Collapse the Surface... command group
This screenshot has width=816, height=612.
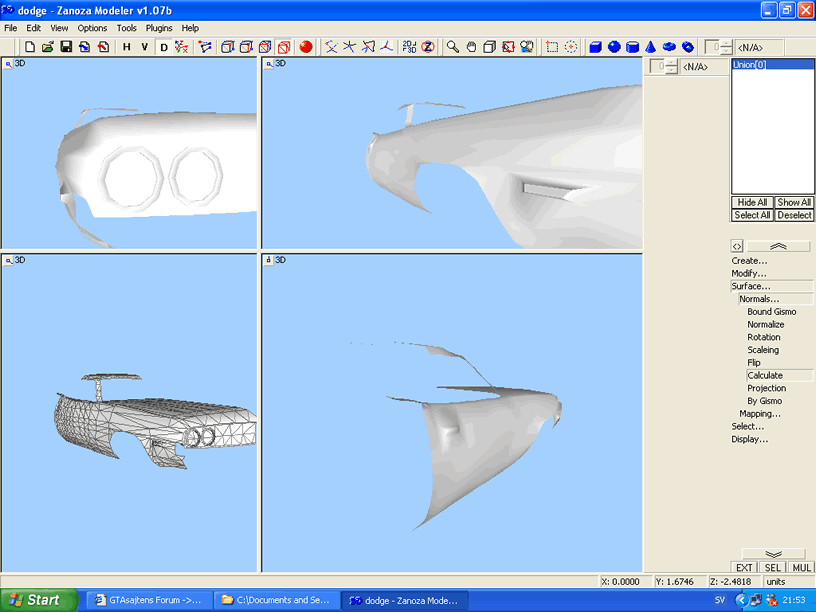tap(772, 286)
